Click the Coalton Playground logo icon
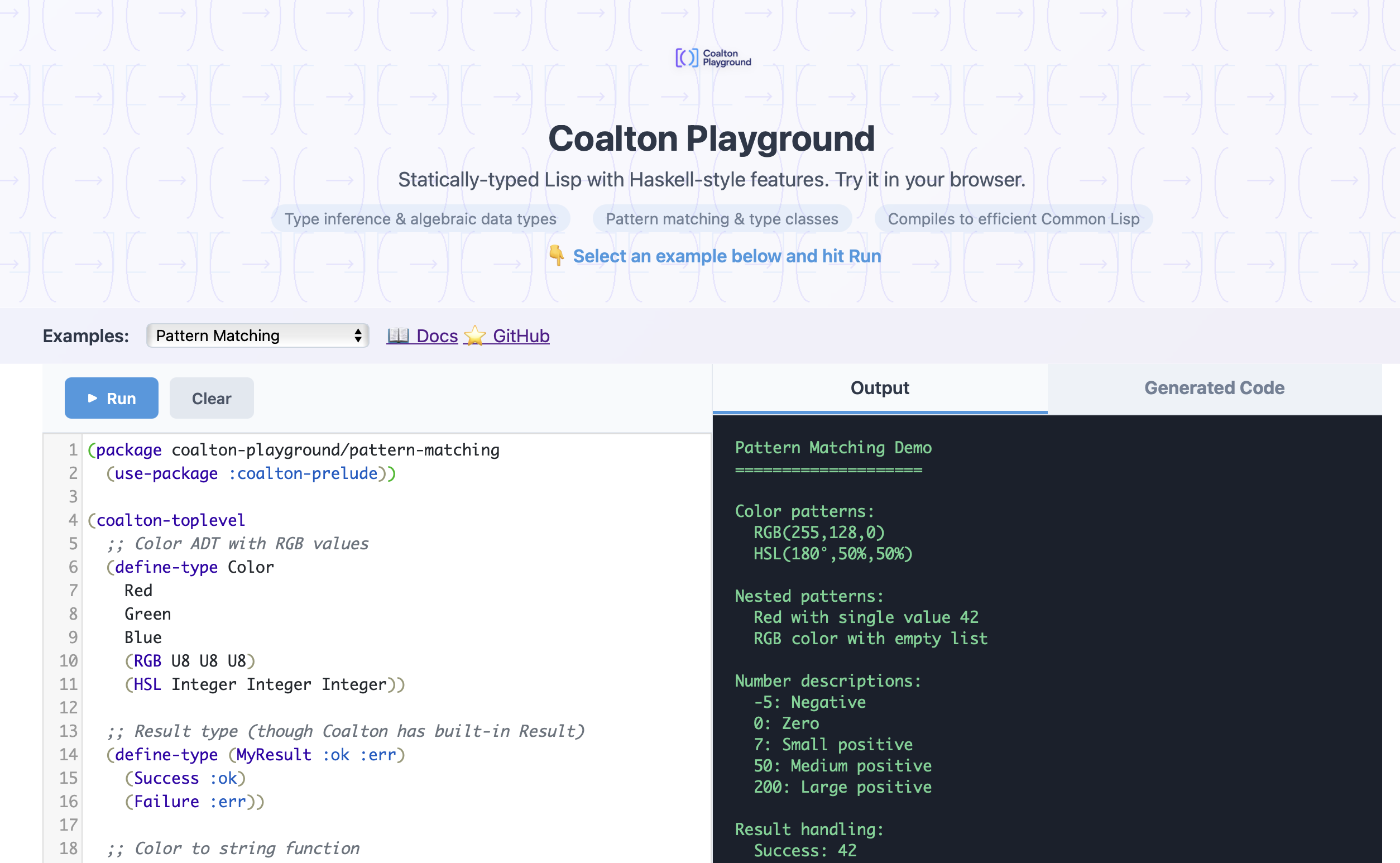Viewport: 1400px width, 863px height. 687,57
